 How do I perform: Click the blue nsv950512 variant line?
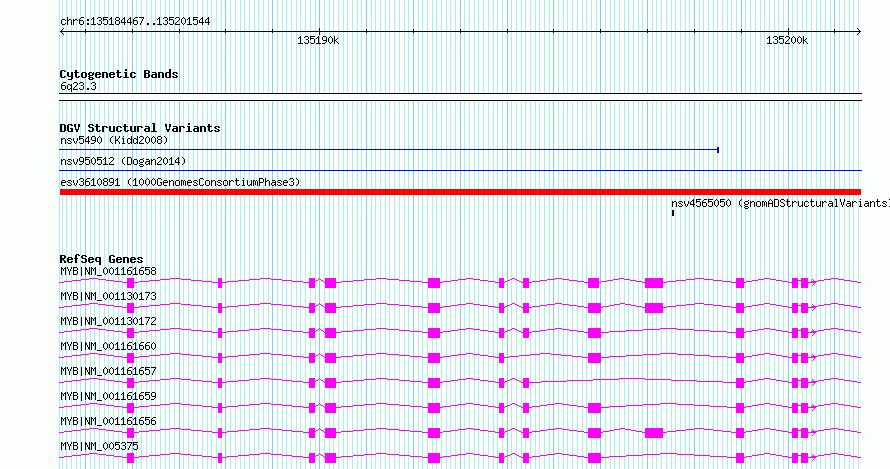pyautogui.click(x=460, y=170)
